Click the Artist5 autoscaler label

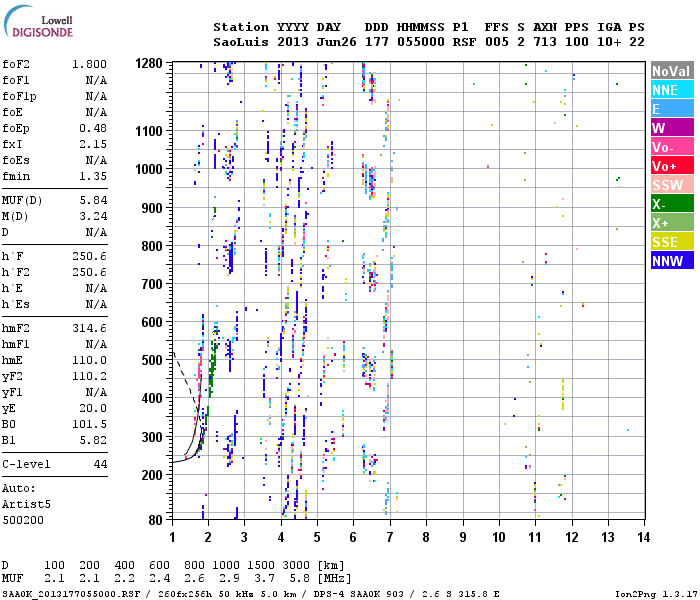pyautogui.click(x=26, y=504)
